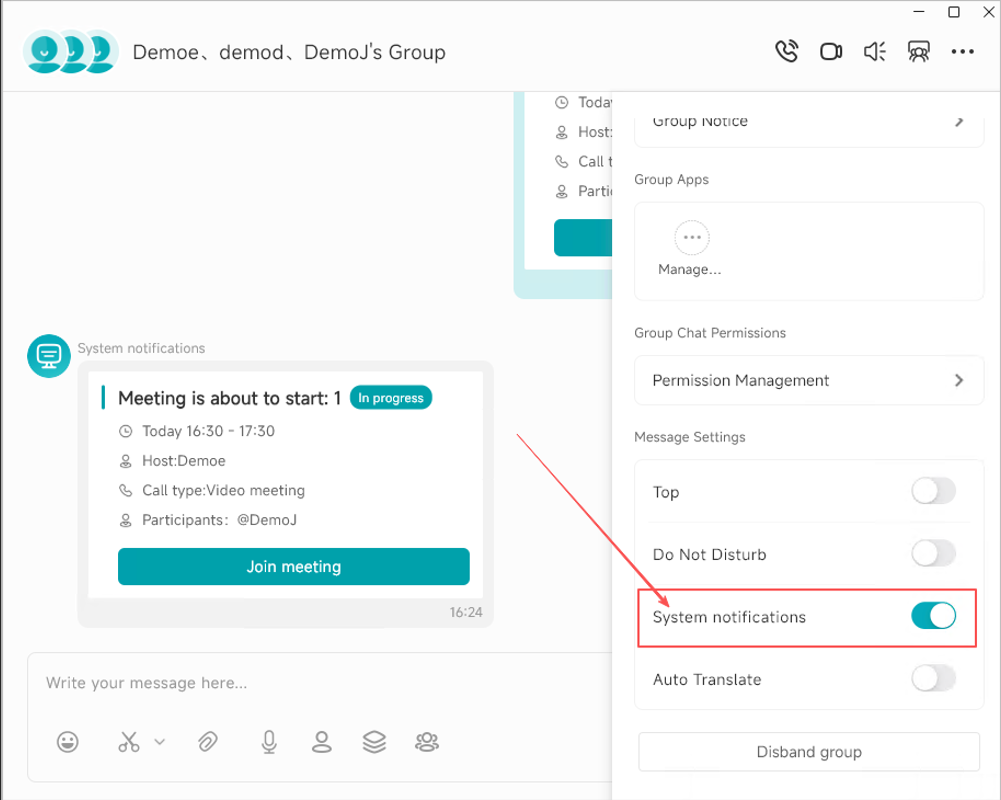Click the 'Meeting is about to start: 1' title
The image size is (1001, 800).
click(x=229, y=398)
